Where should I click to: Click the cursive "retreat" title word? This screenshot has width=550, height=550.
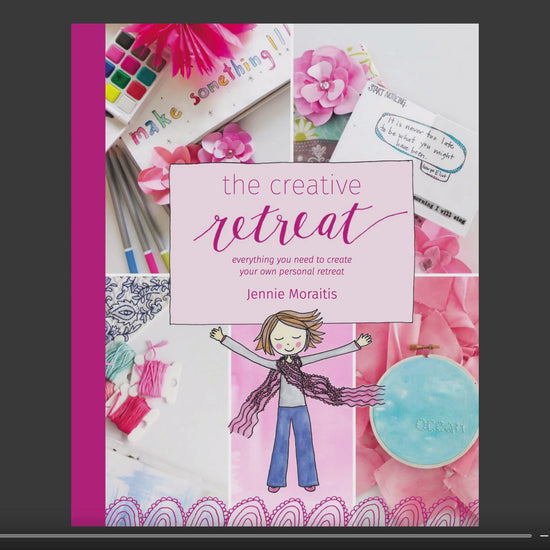pyautogui.click(x=300, y=226)
